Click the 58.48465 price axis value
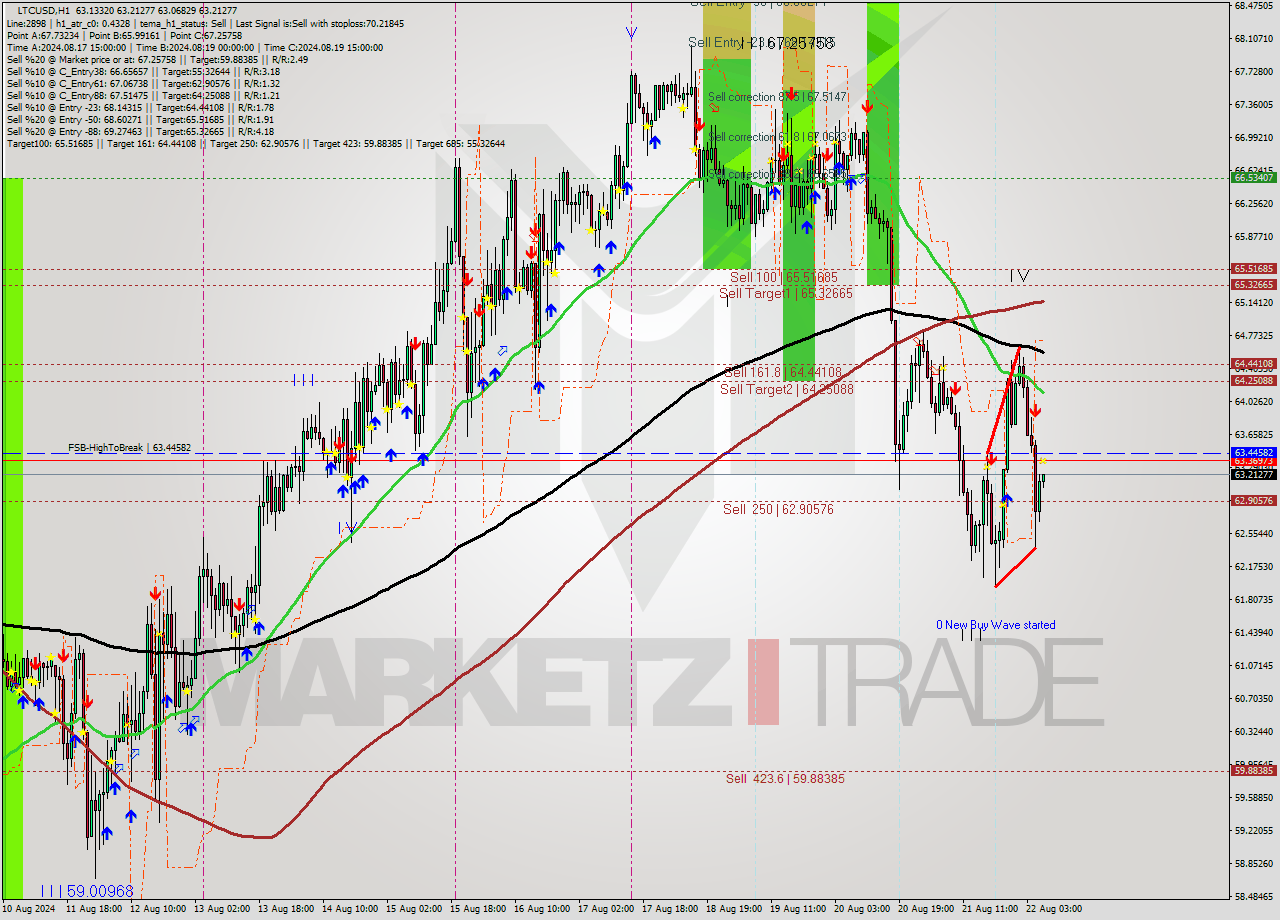The width and height of the screenshot is (1280, 920). coord(1253,897)
